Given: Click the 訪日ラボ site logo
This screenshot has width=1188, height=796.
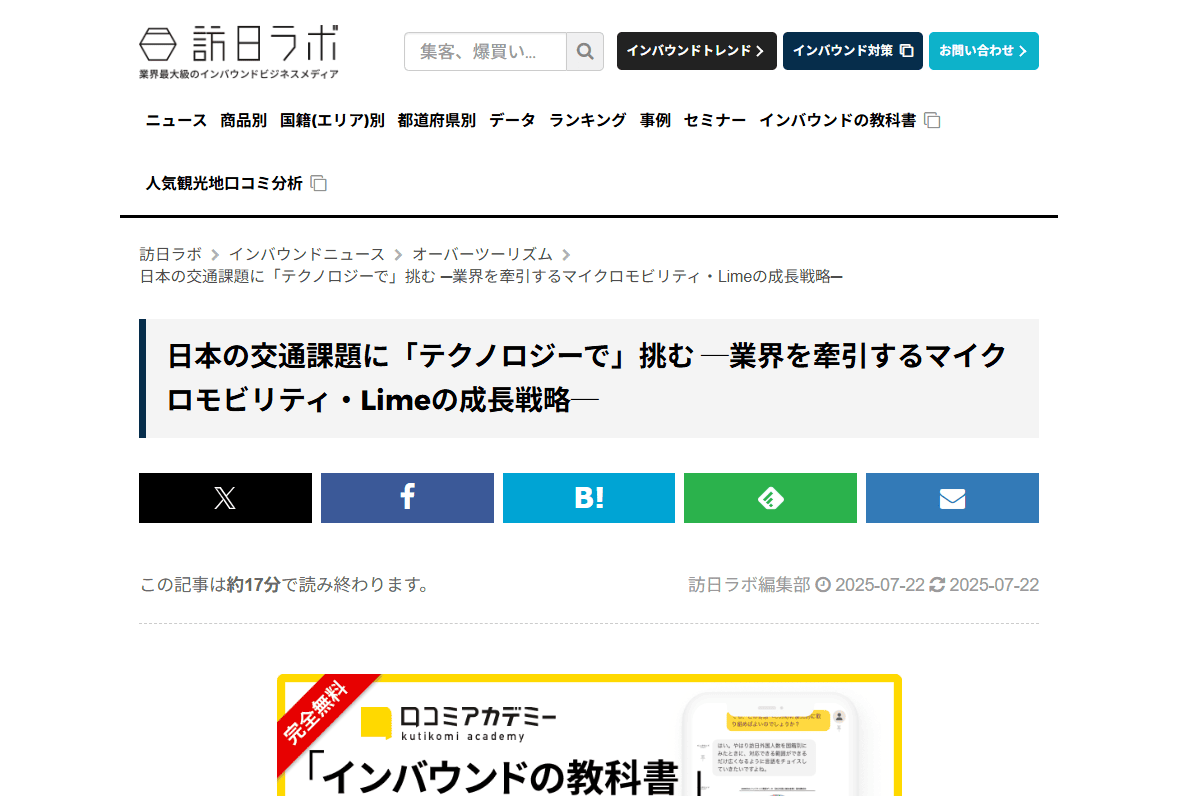Looking at the screenshot, I should point(239,52).
